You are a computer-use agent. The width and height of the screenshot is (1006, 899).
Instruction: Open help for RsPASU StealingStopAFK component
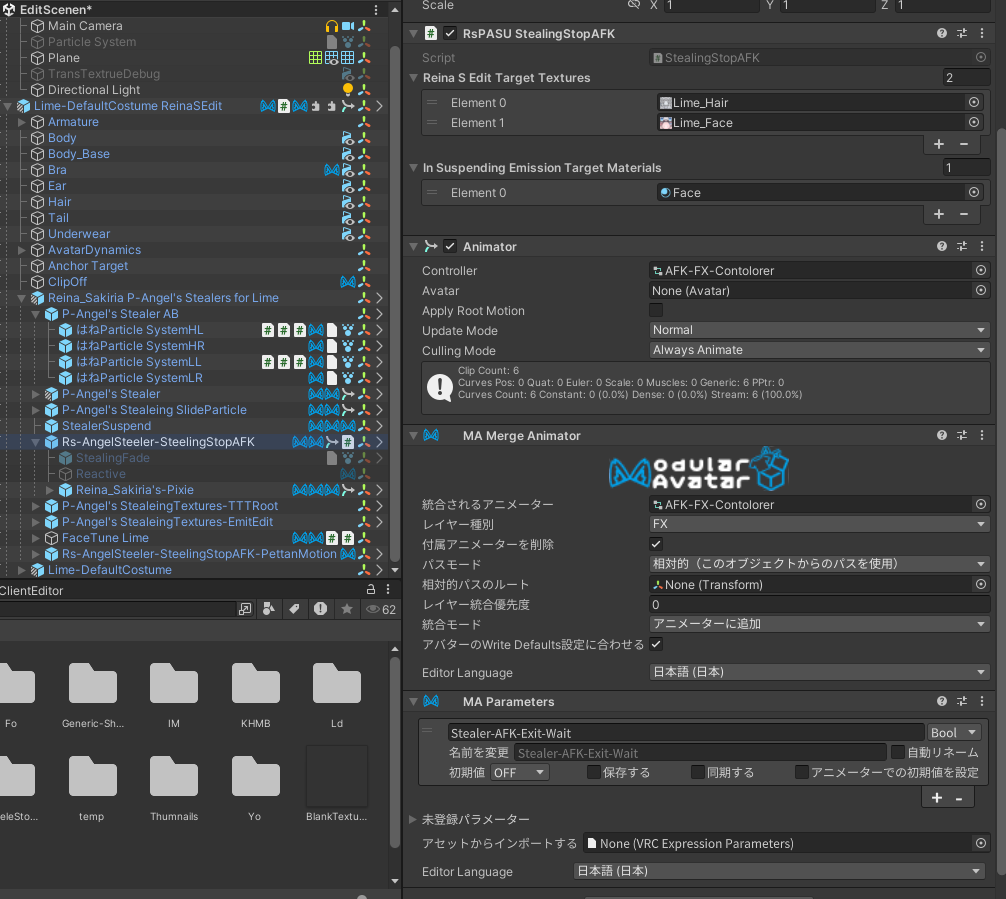tap(941, 33)
